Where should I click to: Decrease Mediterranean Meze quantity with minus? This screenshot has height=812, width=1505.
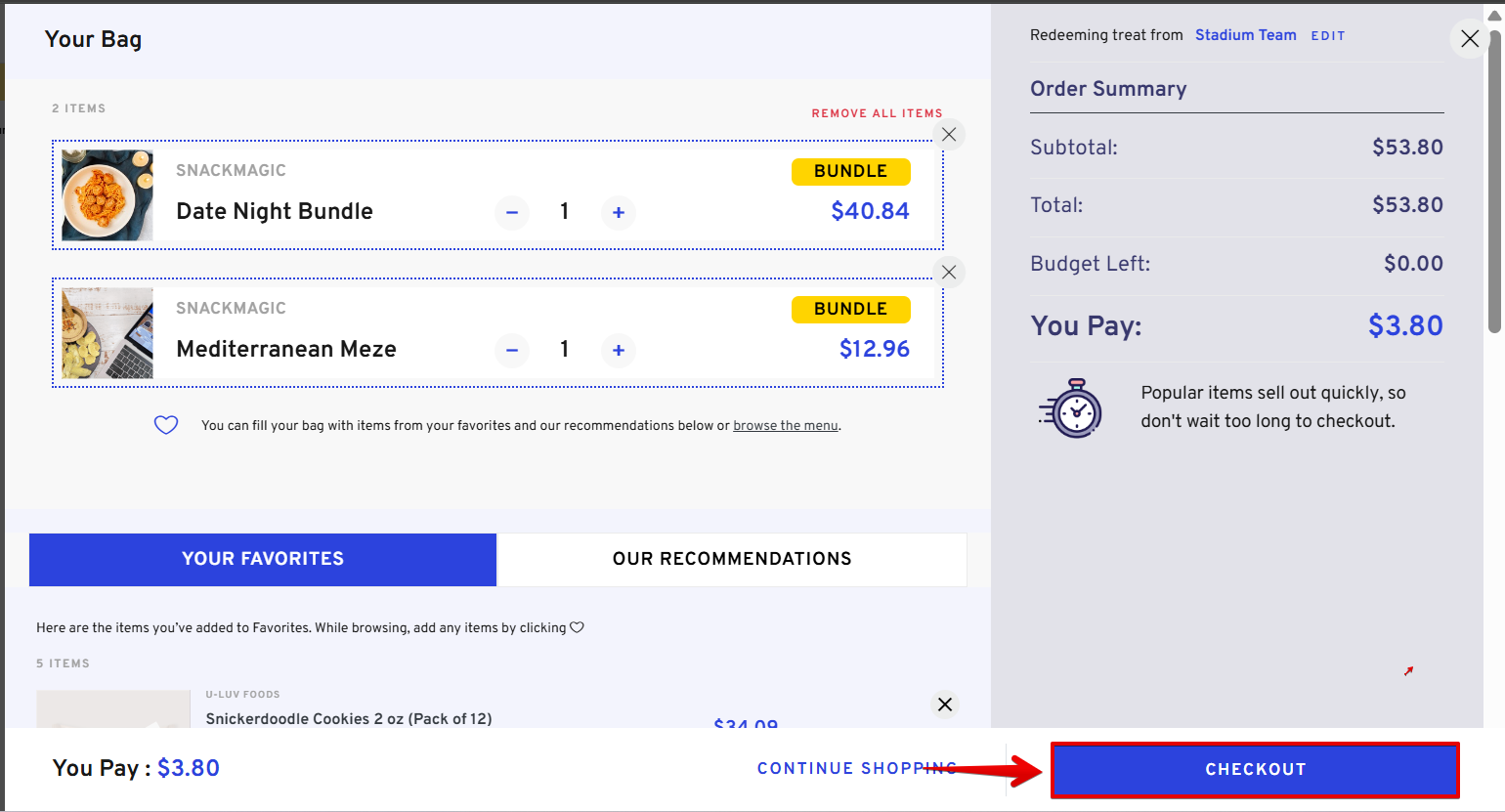512,350
